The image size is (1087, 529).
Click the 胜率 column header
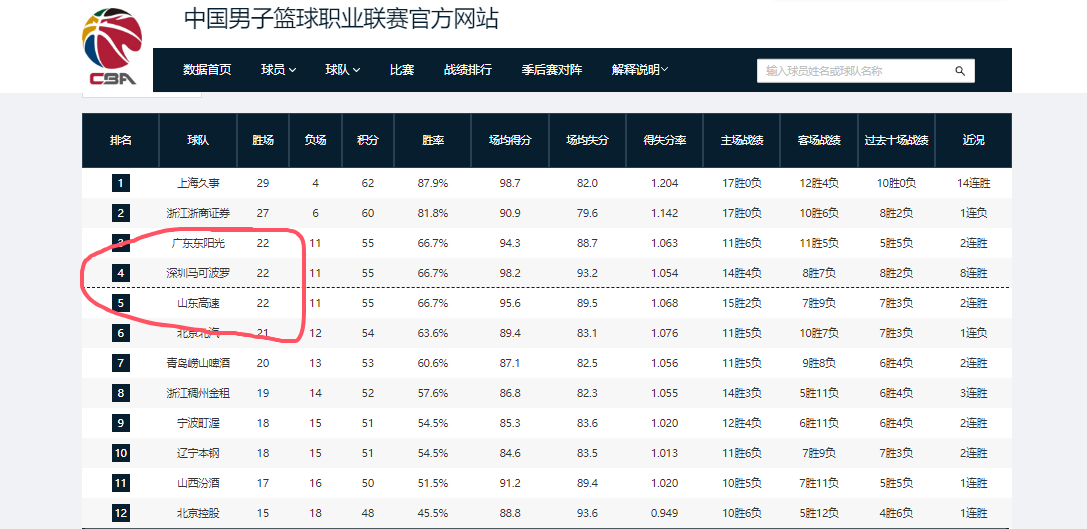(433, 141)
